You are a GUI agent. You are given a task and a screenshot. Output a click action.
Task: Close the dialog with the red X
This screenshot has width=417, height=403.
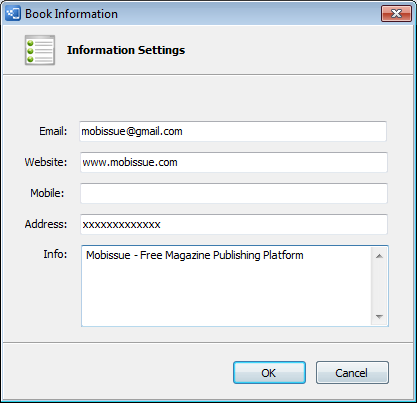point(396,14)
